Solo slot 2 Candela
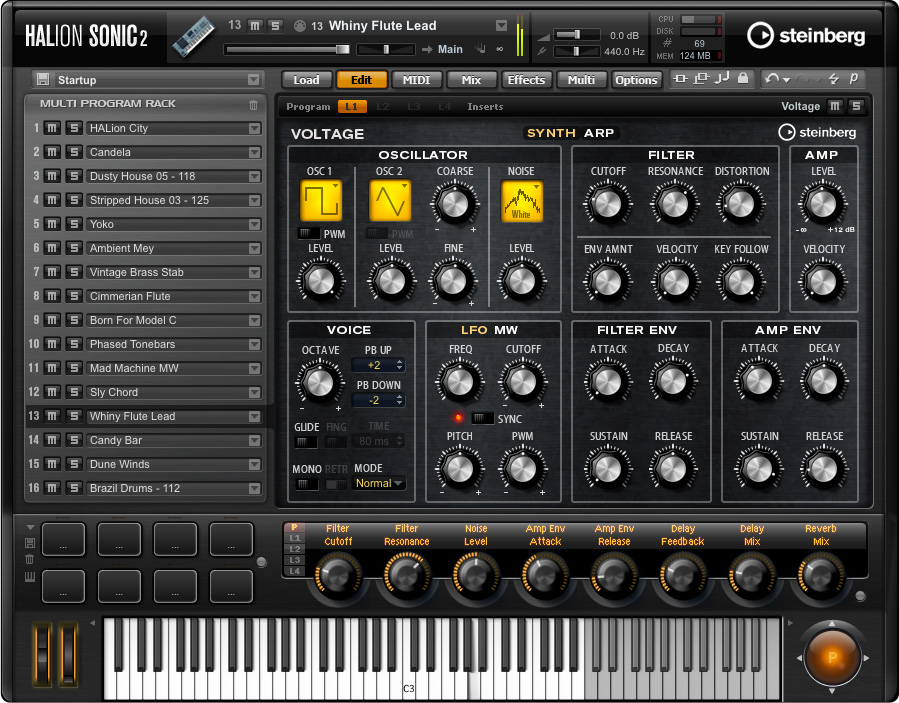899x703 pixels. pyautogui.click(x=73, y=152)
